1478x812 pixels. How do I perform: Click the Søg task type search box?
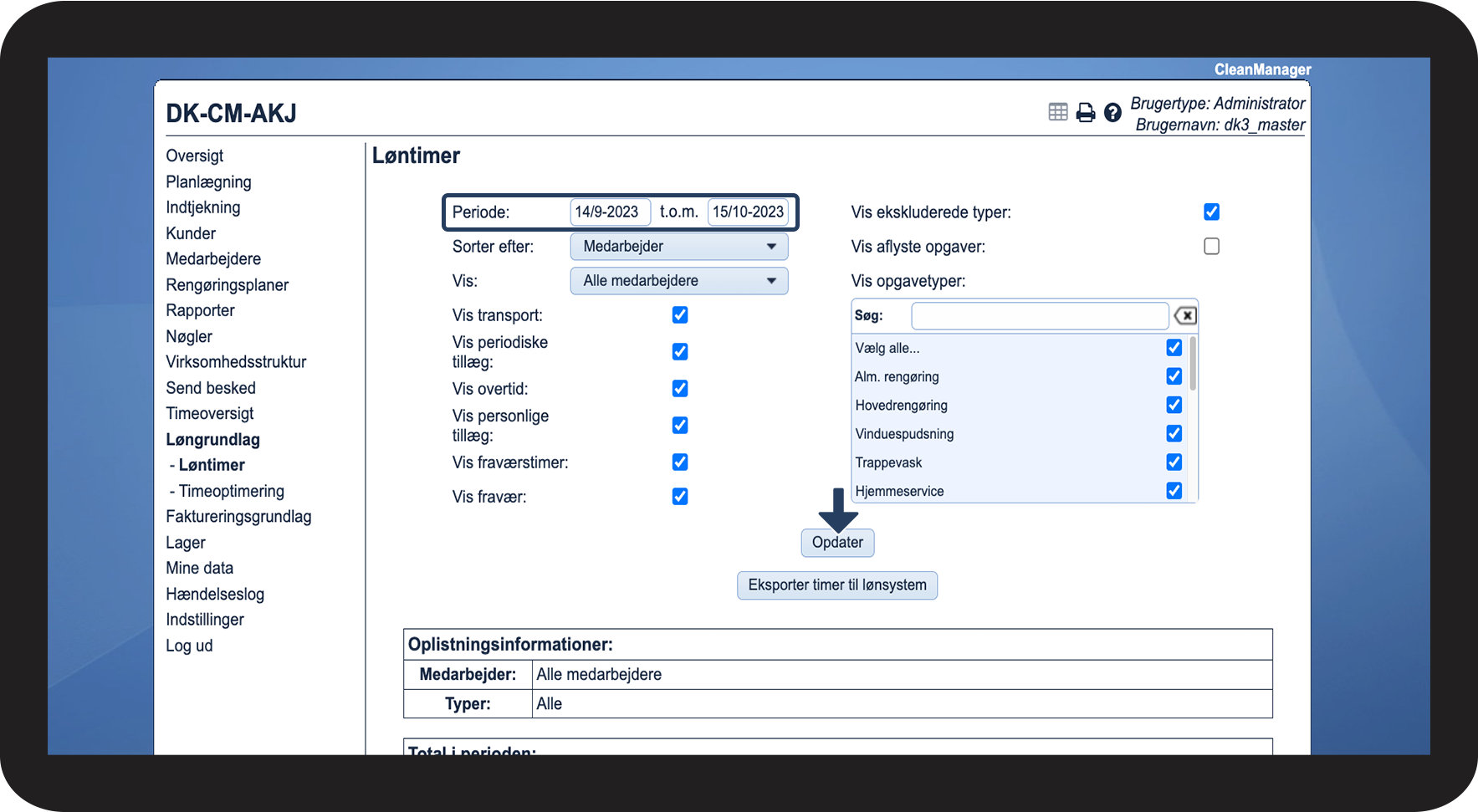click(1039, 316)
